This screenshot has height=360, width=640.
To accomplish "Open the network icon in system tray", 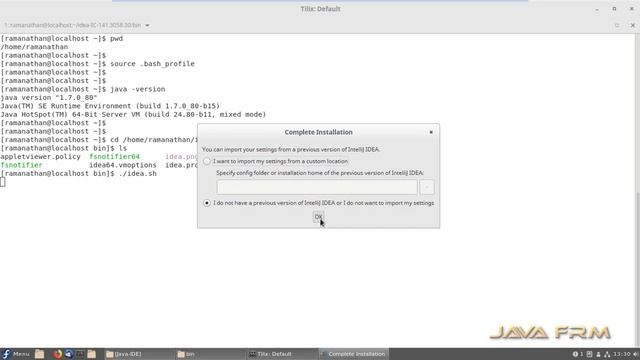I will tap(607, 354).
